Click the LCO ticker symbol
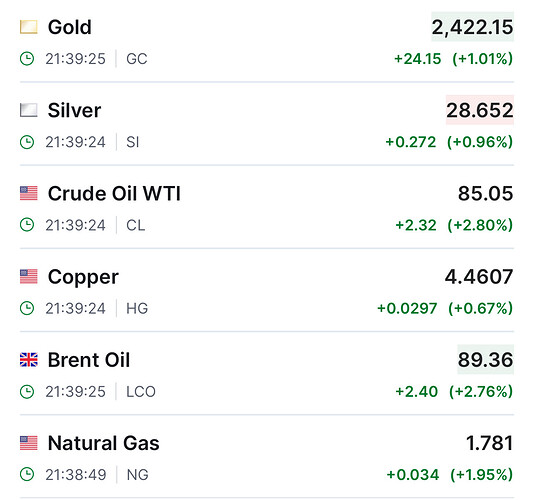 141,392
